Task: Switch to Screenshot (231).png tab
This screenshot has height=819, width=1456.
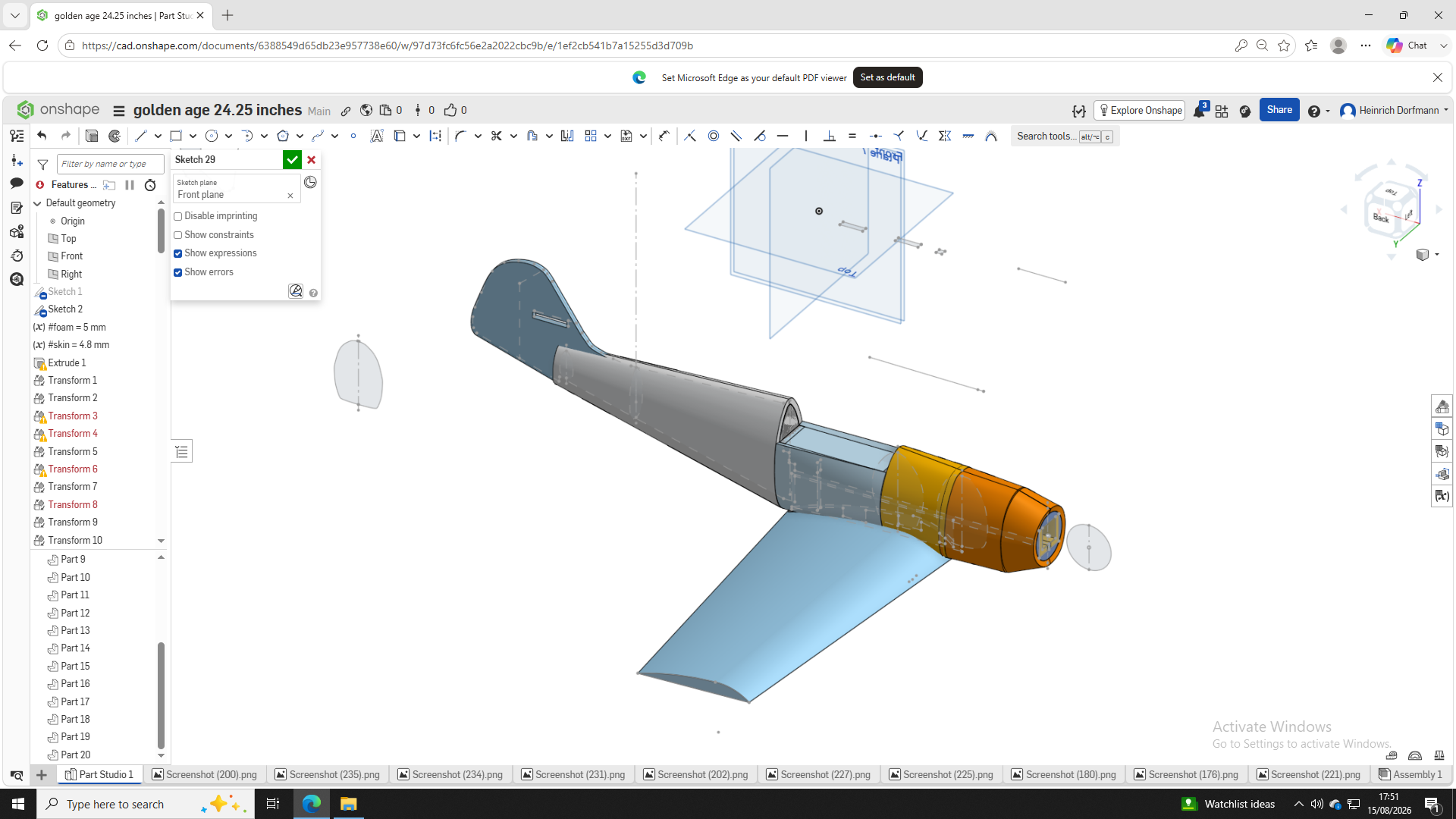Action: pos(573,774)
